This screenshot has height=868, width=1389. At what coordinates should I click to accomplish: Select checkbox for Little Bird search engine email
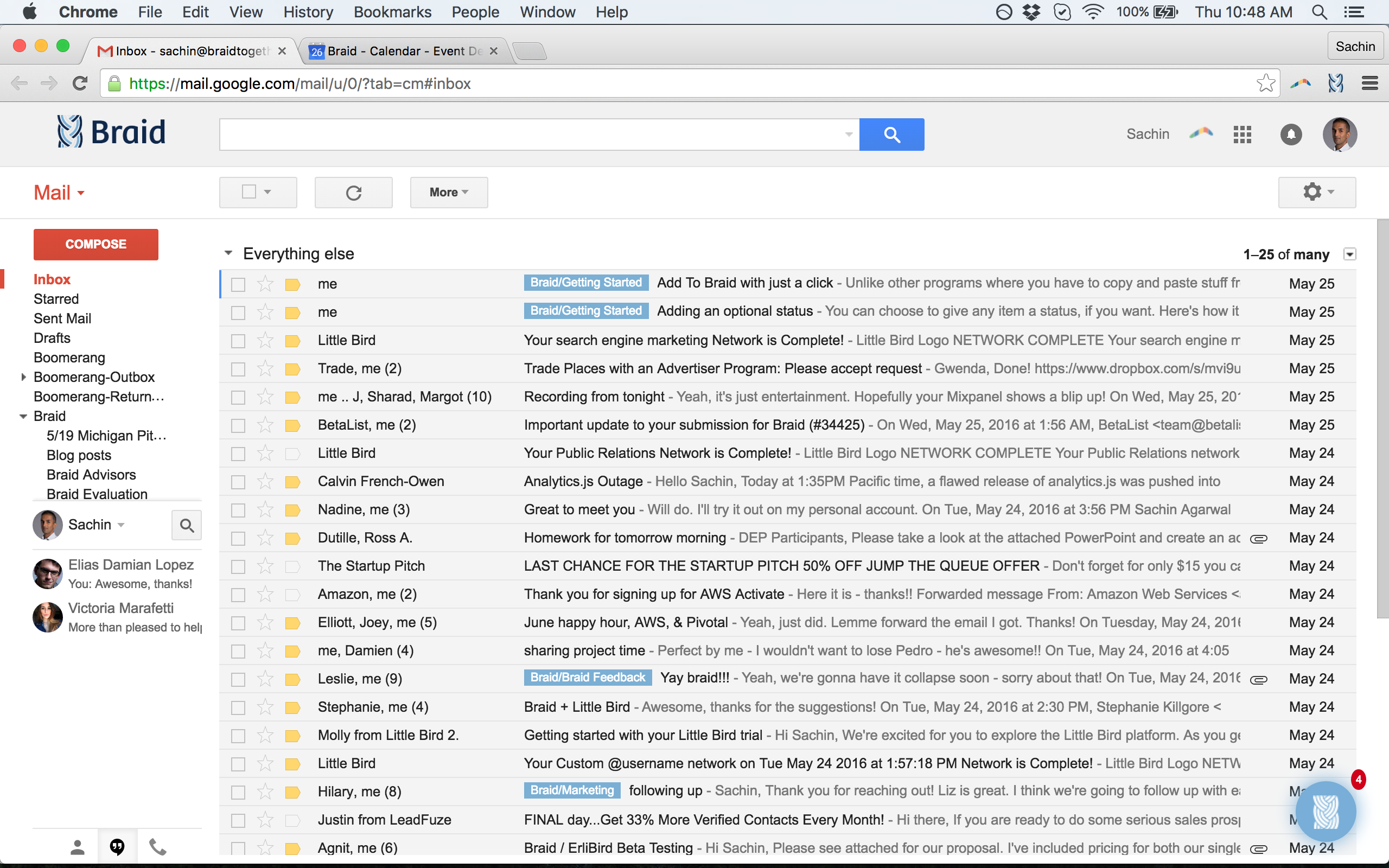point(238,341)
